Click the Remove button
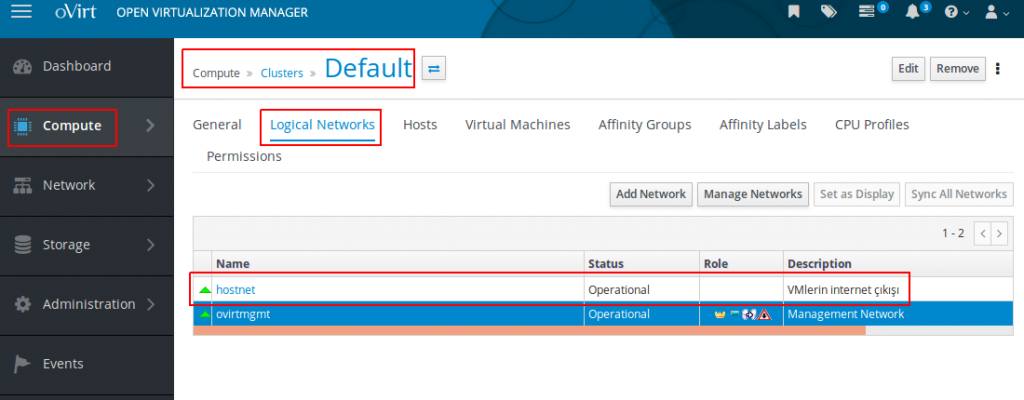The width and height of the screenshot is (1024, 400). (x=957, y=69)
